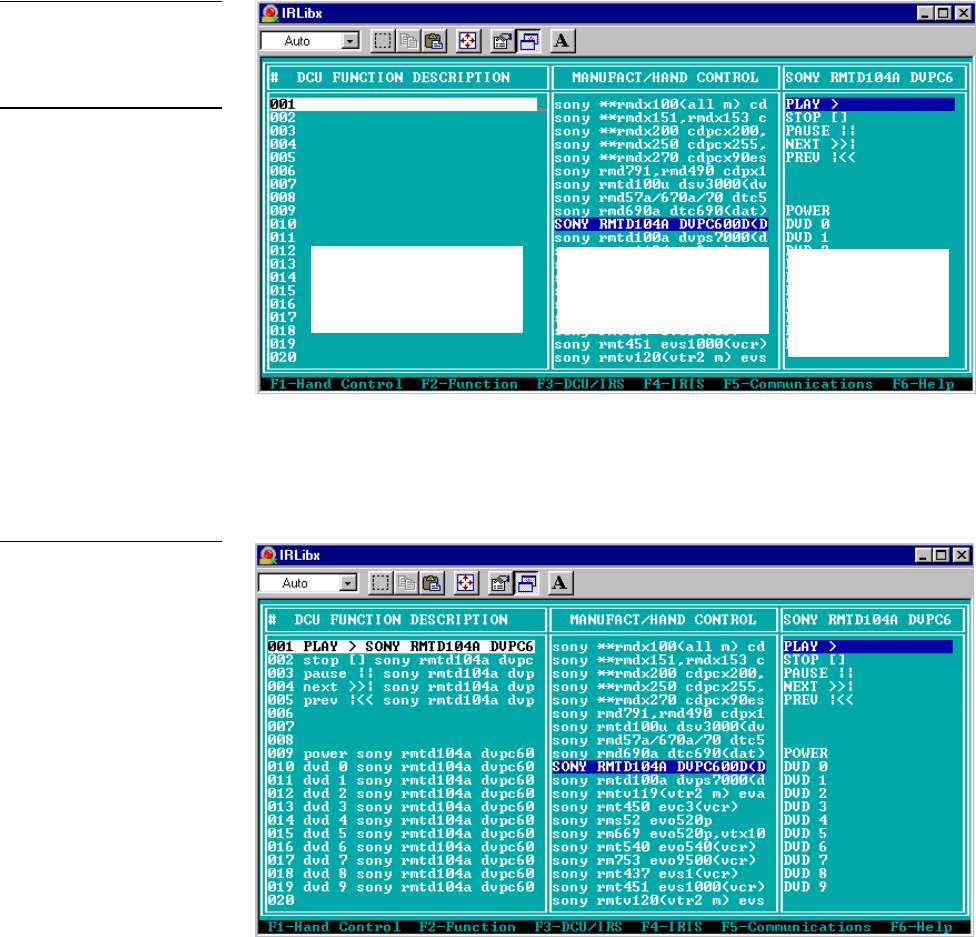
Task: Select 'POWER' command in upper window's right list
Action: click(x=807, y=210)
